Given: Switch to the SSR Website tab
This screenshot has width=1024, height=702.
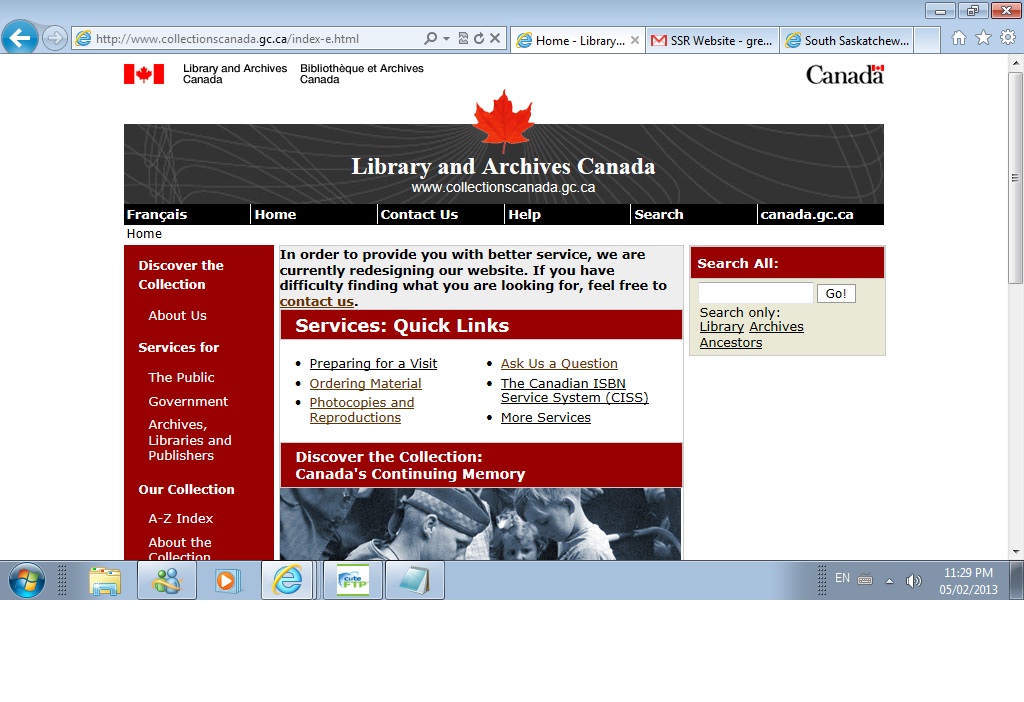Looking at the screenshot, I should click(712, 40).
